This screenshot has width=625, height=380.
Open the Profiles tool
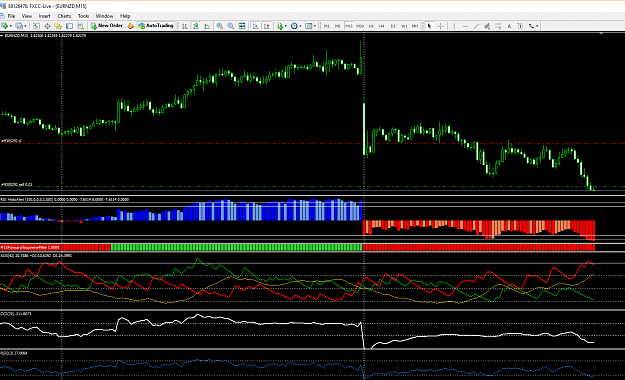tap(19, 26)
